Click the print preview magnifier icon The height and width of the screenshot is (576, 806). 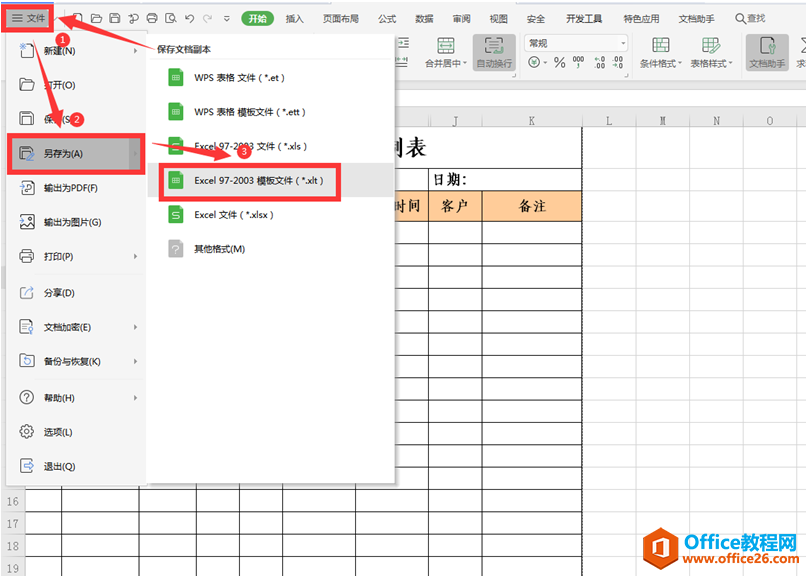[x=171, y=18]
